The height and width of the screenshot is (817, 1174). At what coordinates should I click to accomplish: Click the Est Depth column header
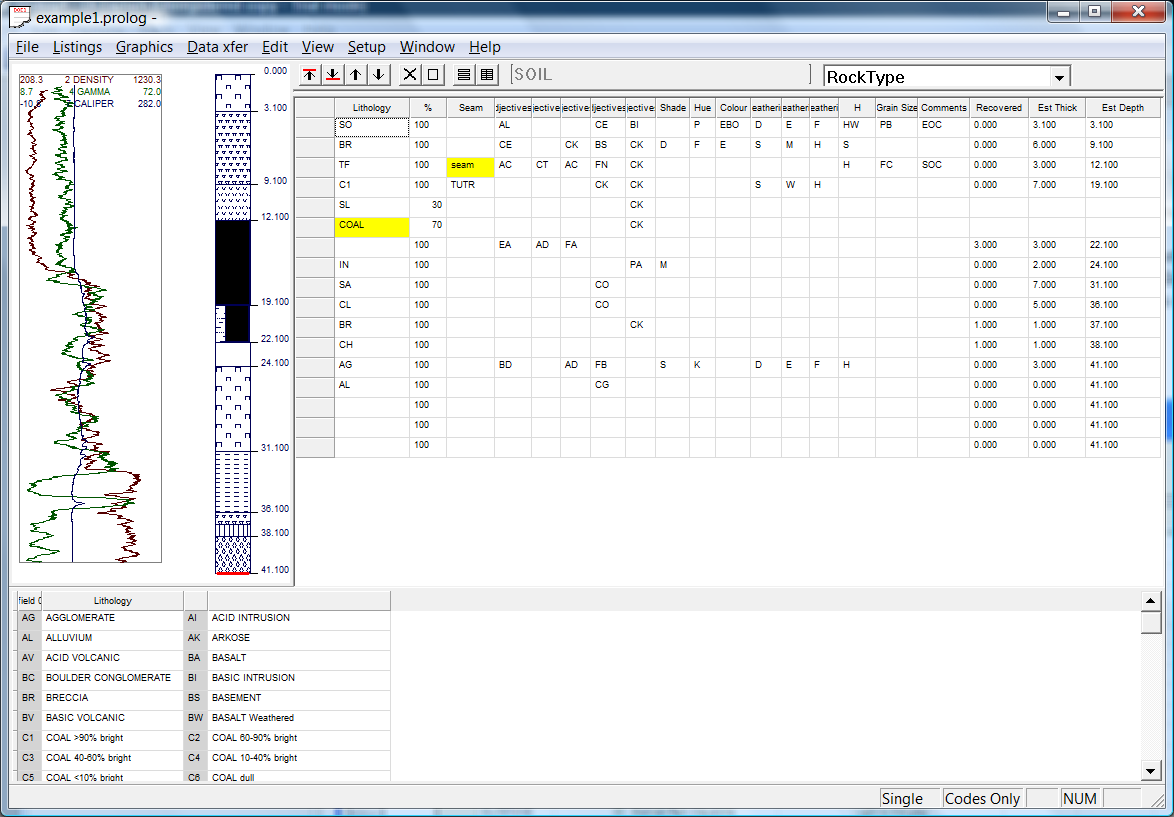1122,108
